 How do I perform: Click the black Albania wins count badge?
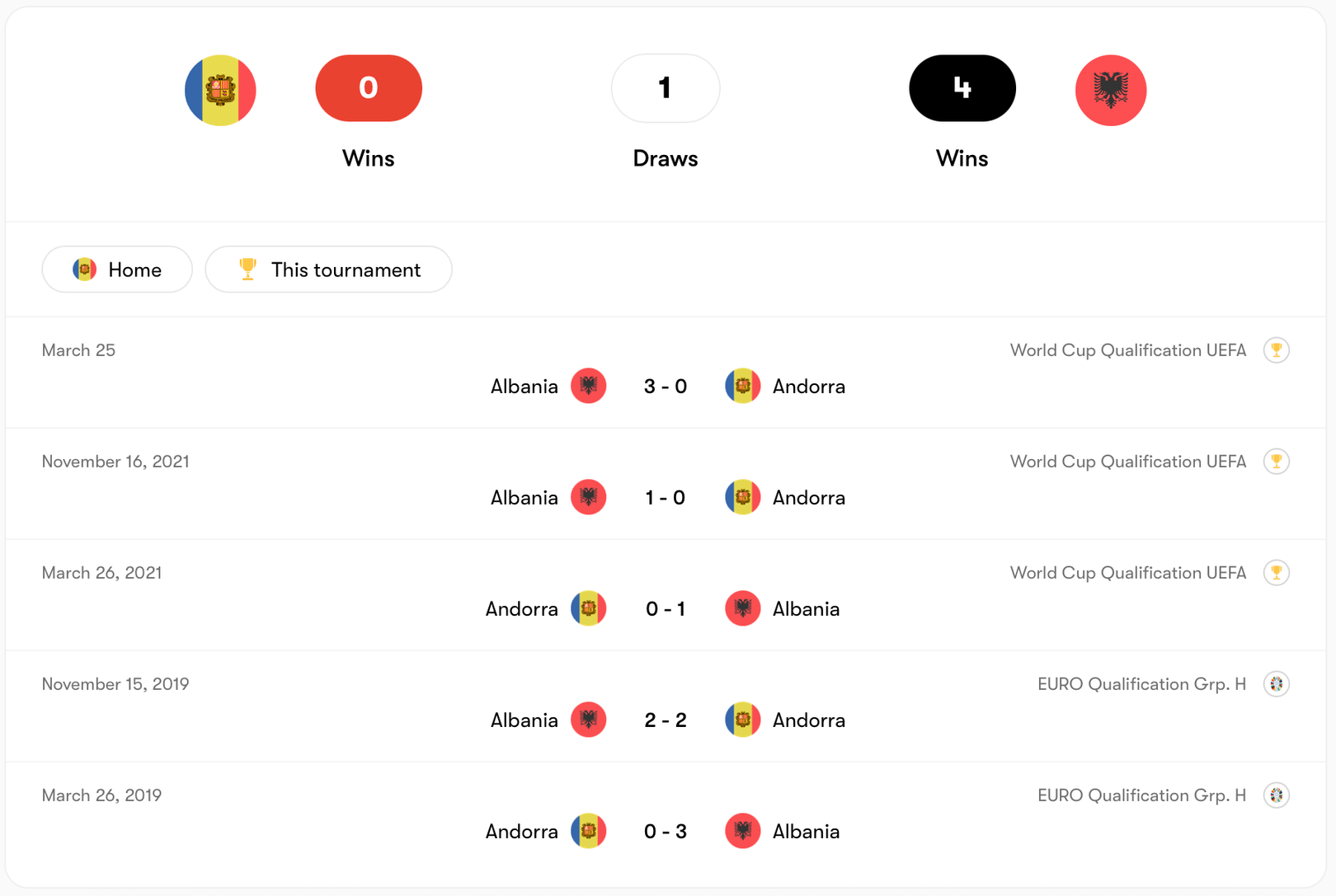click(962, 88)
